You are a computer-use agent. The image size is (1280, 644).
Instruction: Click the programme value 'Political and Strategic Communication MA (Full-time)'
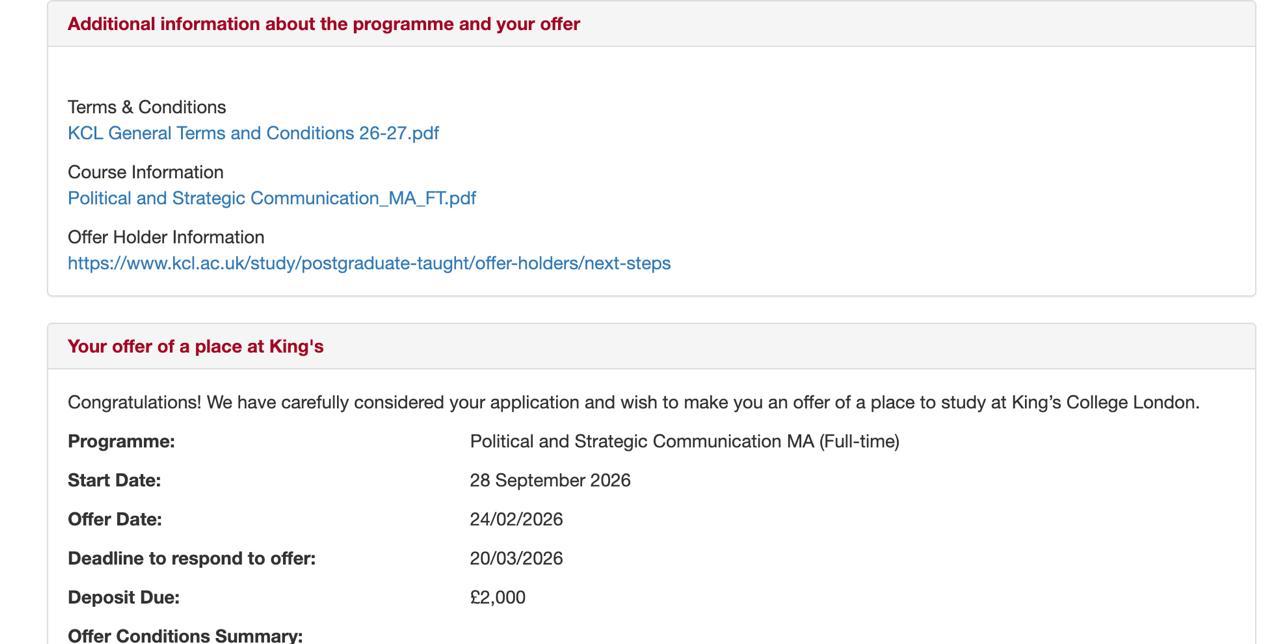tap(684, 441)
